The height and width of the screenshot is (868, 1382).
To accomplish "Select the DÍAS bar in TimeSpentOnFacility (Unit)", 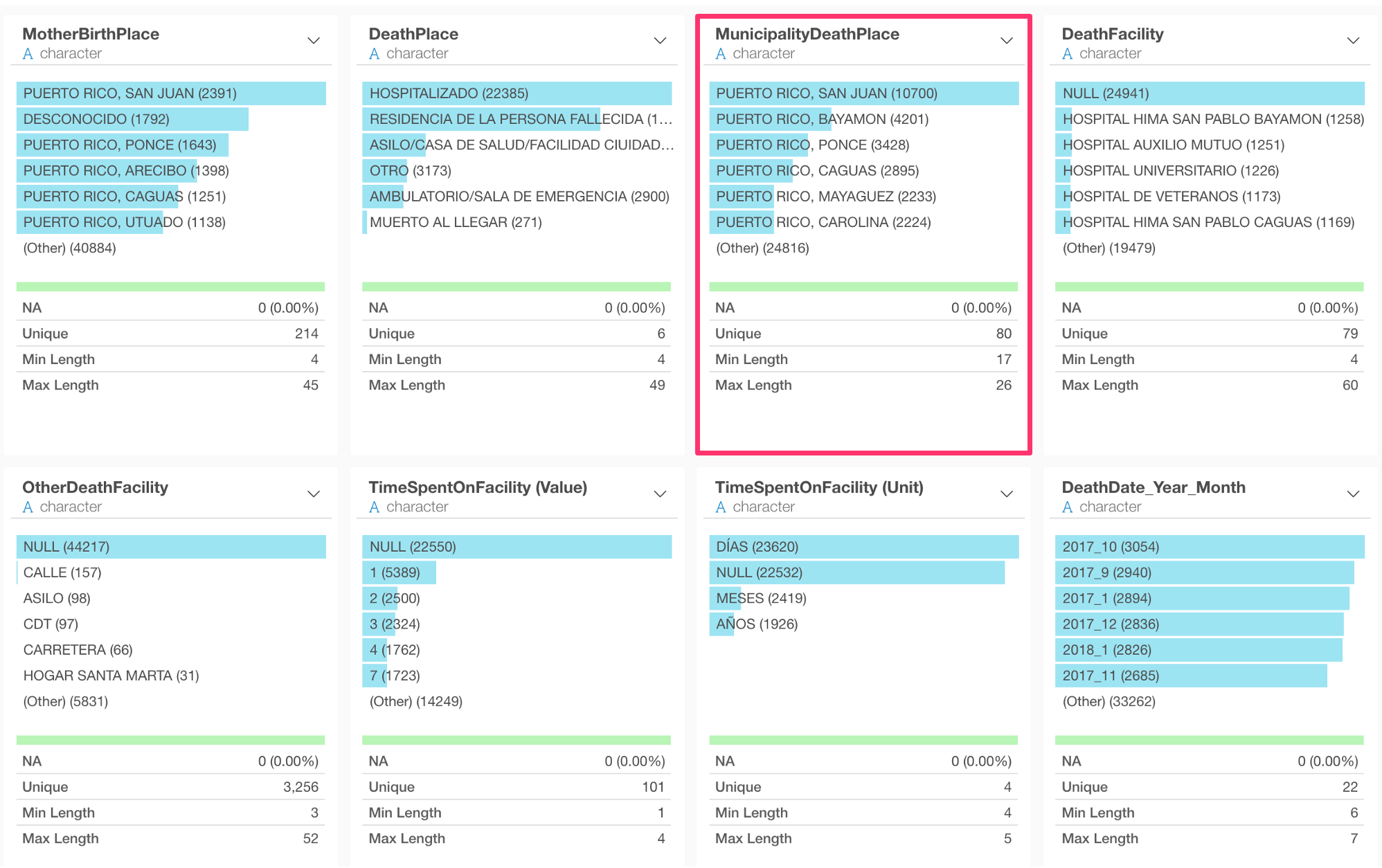I will [863, 546].
